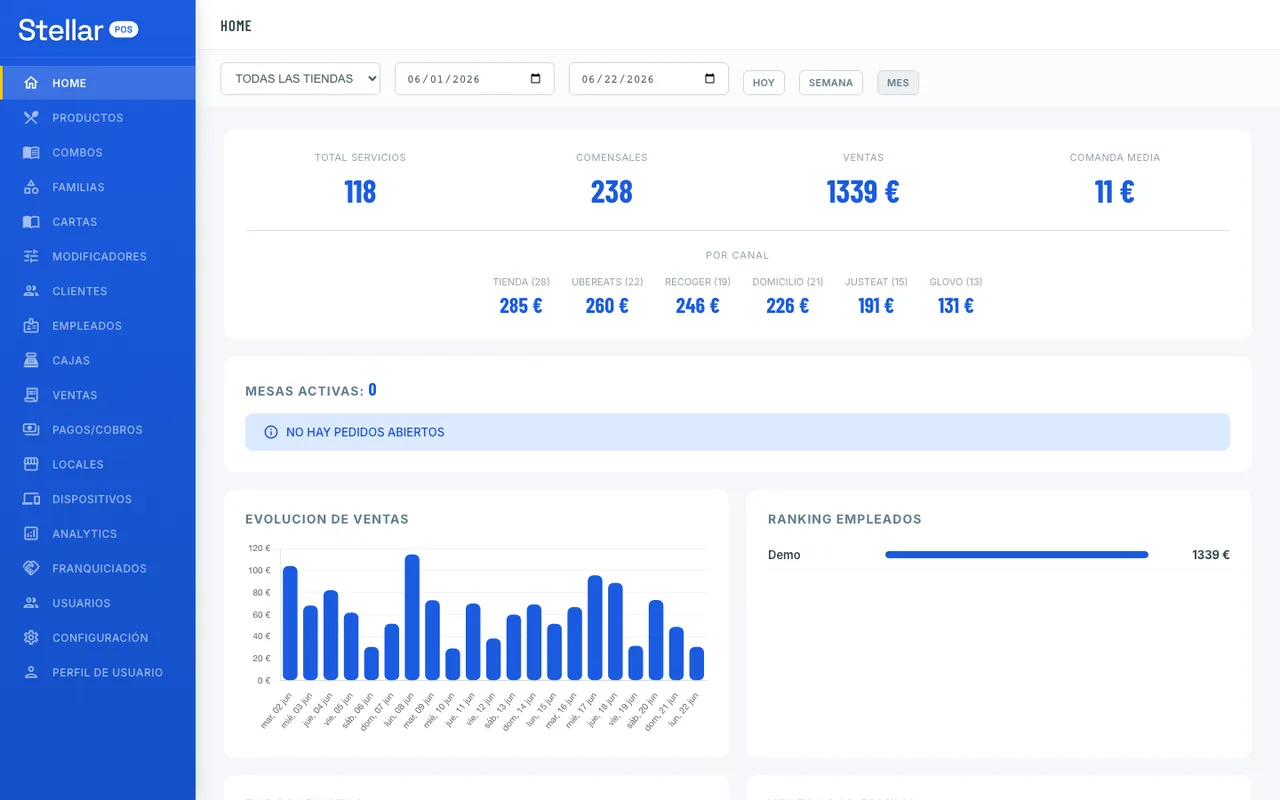Image resolution: width=1280 pixels, height=800 pixels.
Task: Click the Modificadores sliders icon
Action: (31, 256)
